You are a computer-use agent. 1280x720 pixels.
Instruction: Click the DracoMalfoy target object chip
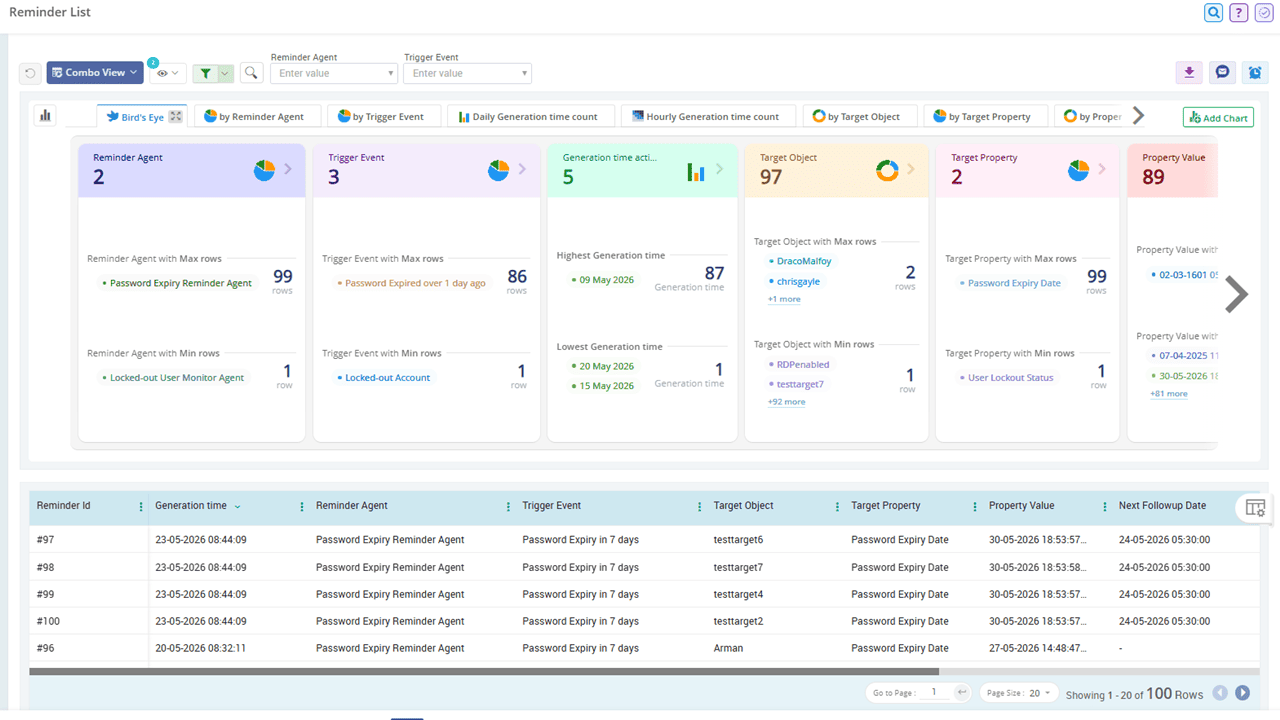pos(800,261)
